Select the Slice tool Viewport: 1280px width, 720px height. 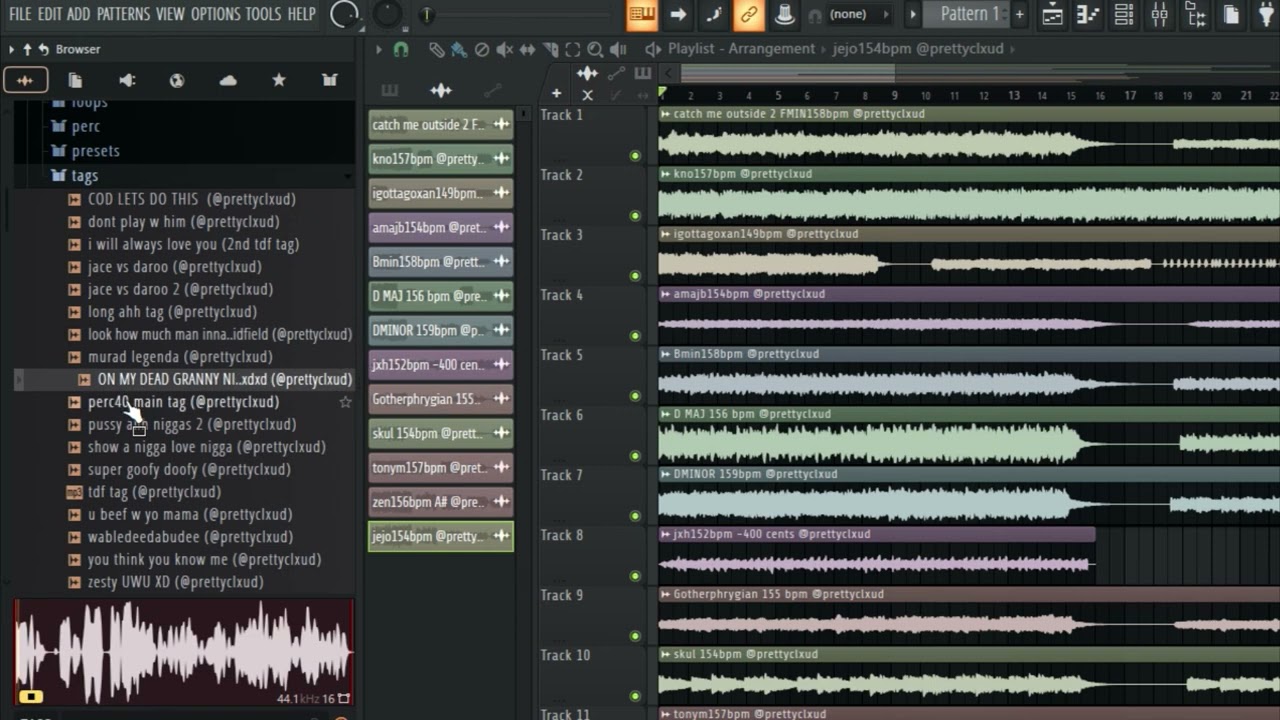(550, 49)
